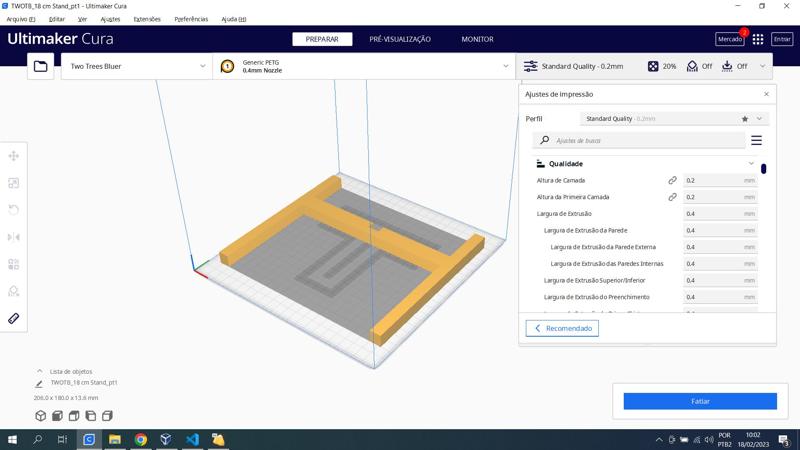Open the application switcher grid icon

point(758,39)
